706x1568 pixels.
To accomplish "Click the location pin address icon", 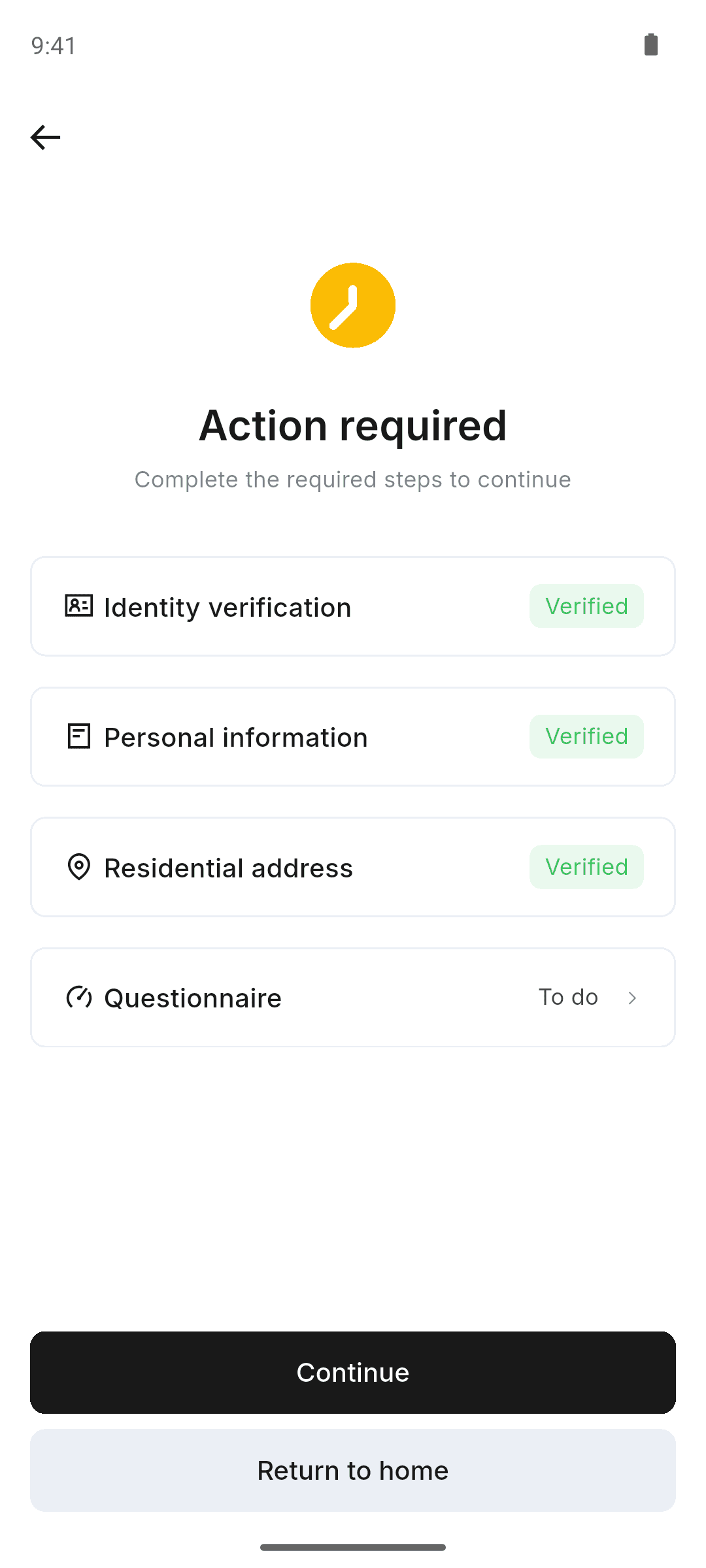I will tap(79, 867).
